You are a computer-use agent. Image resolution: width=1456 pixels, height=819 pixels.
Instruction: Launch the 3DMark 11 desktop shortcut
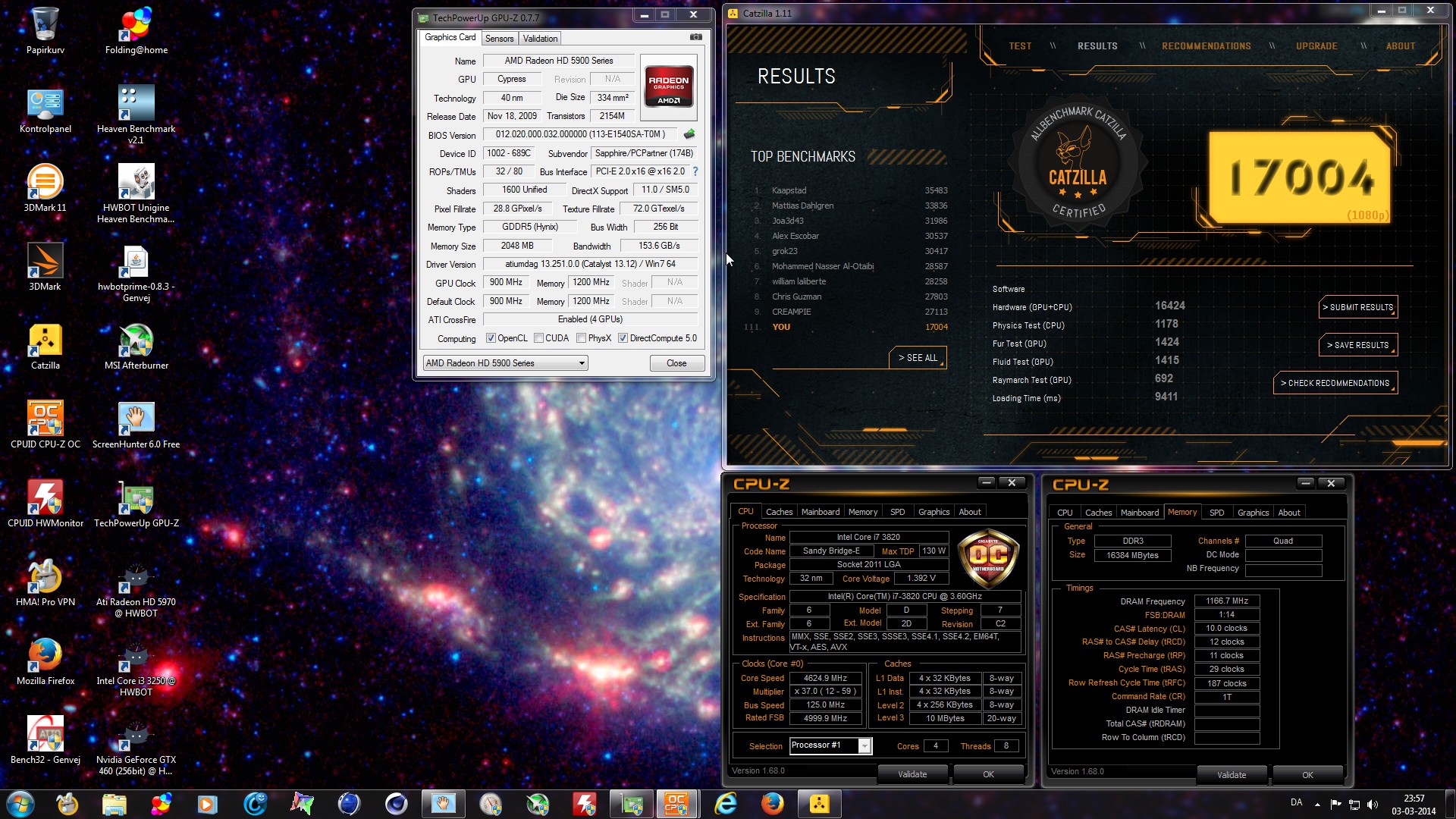coord(45,188)
